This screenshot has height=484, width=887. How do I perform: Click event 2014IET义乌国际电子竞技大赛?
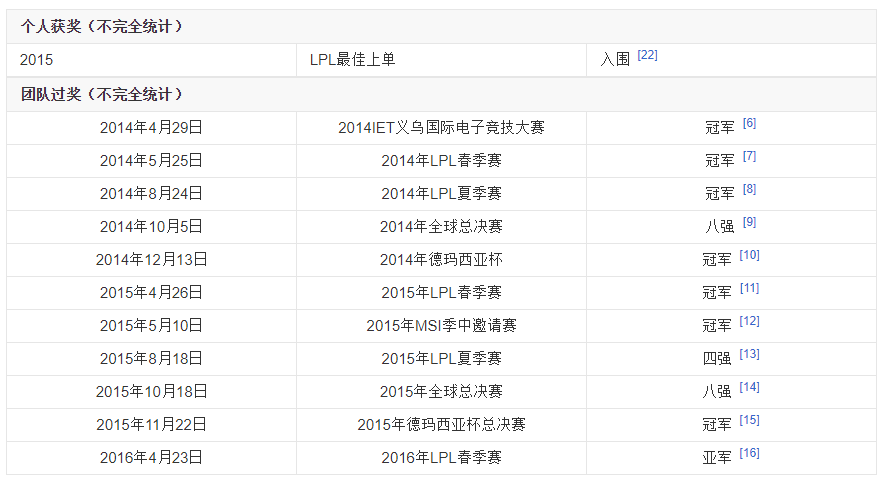[441, 128]
